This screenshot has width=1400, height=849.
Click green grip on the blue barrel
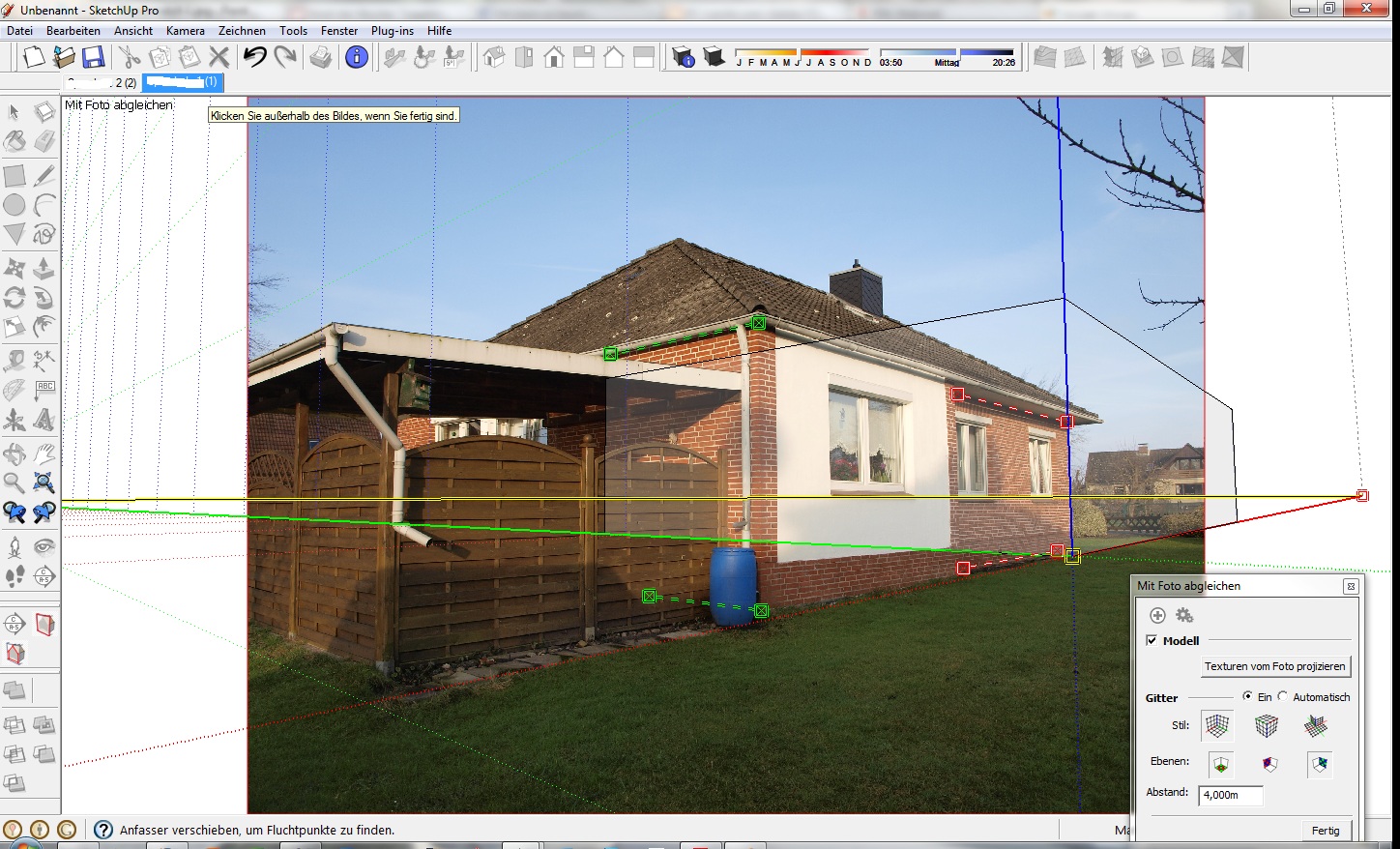pyautogui.click(x=762, y=610)
